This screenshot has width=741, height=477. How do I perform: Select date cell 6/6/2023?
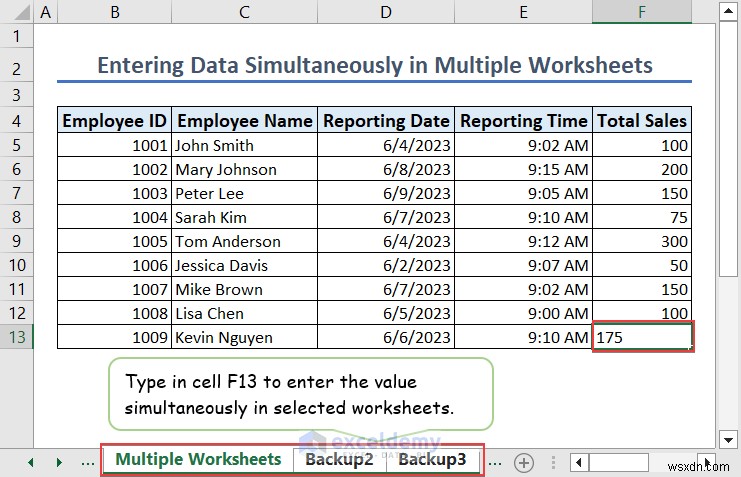click(386, 337)
